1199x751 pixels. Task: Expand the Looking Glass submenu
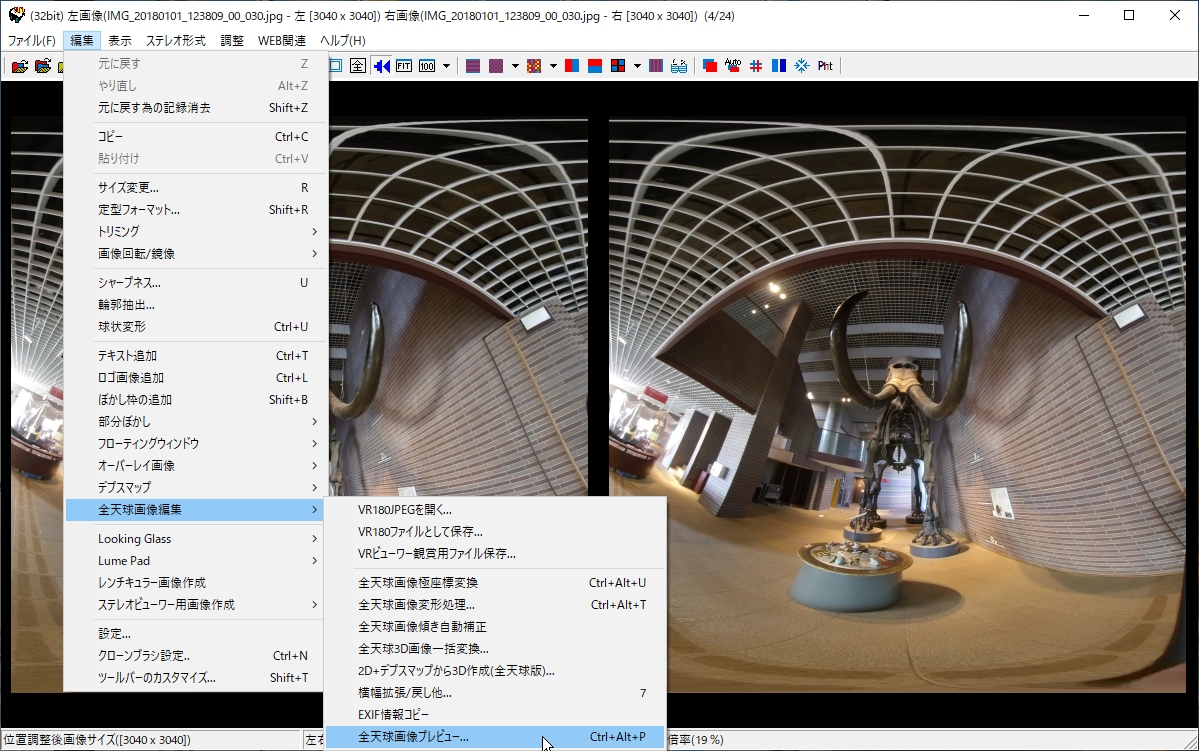pyautogui.click(x=197, y=539)
